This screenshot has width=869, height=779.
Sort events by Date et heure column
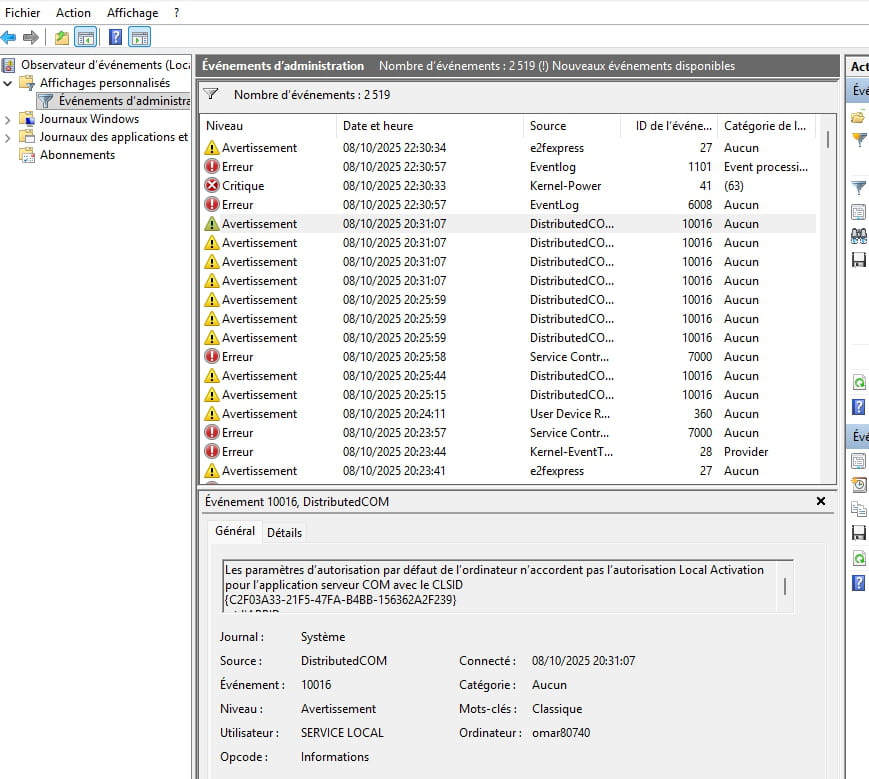tap(430, 126)
